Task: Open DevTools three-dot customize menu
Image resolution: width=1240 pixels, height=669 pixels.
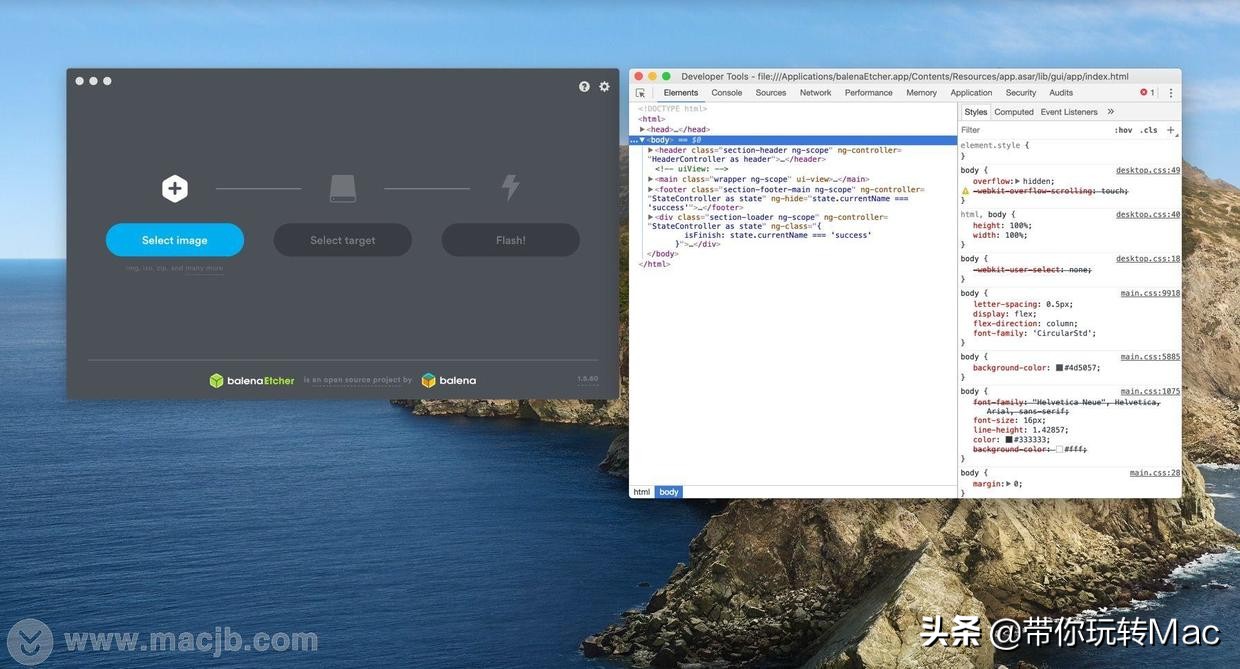Action: click(1171, 93)
